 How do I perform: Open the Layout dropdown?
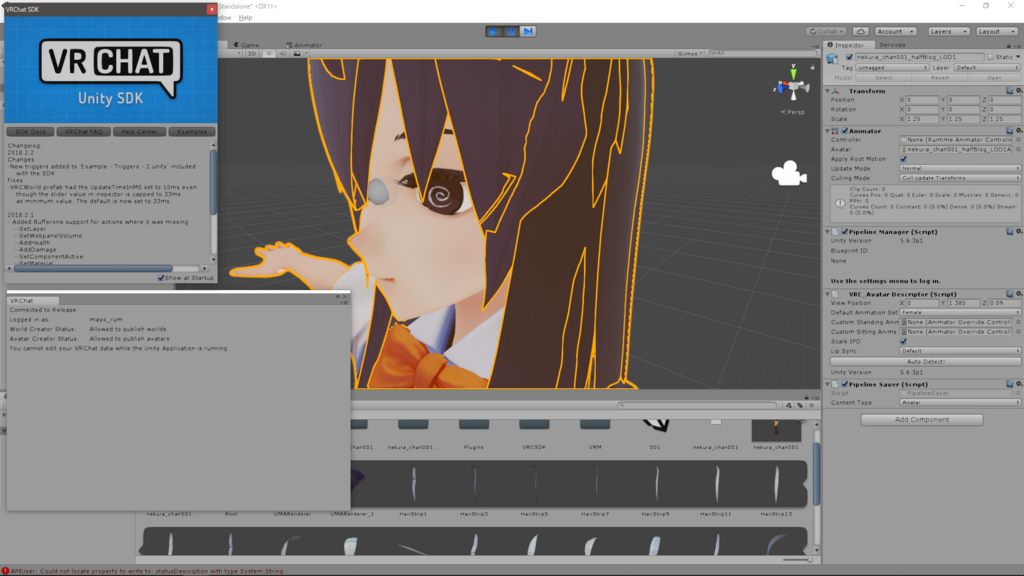(996, 31)
